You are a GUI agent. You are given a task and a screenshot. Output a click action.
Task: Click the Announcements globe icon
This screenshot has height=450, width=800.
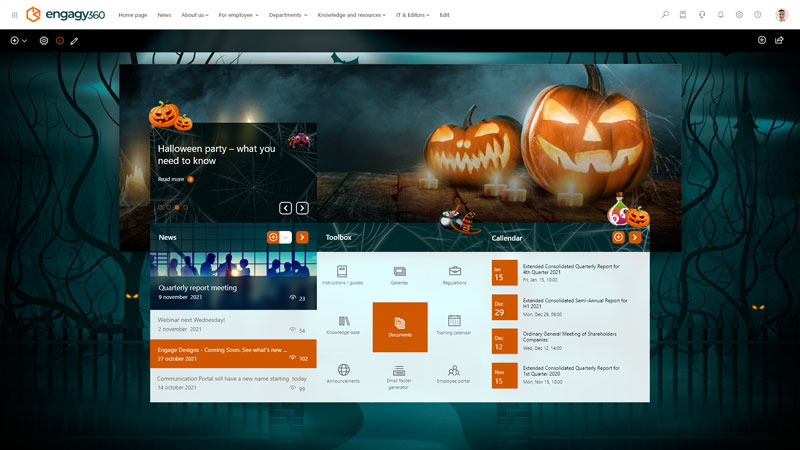click(x=343, y=373)
